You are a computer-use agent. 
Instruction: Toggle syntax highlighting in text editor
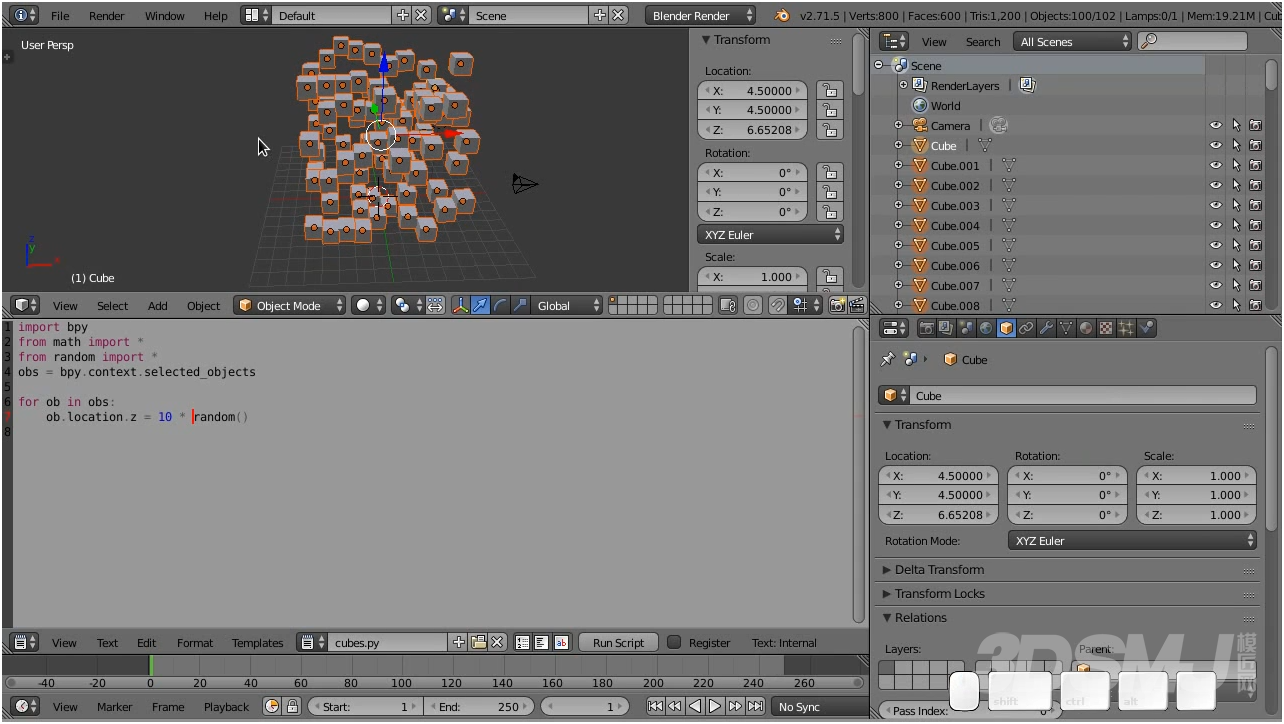561,643
